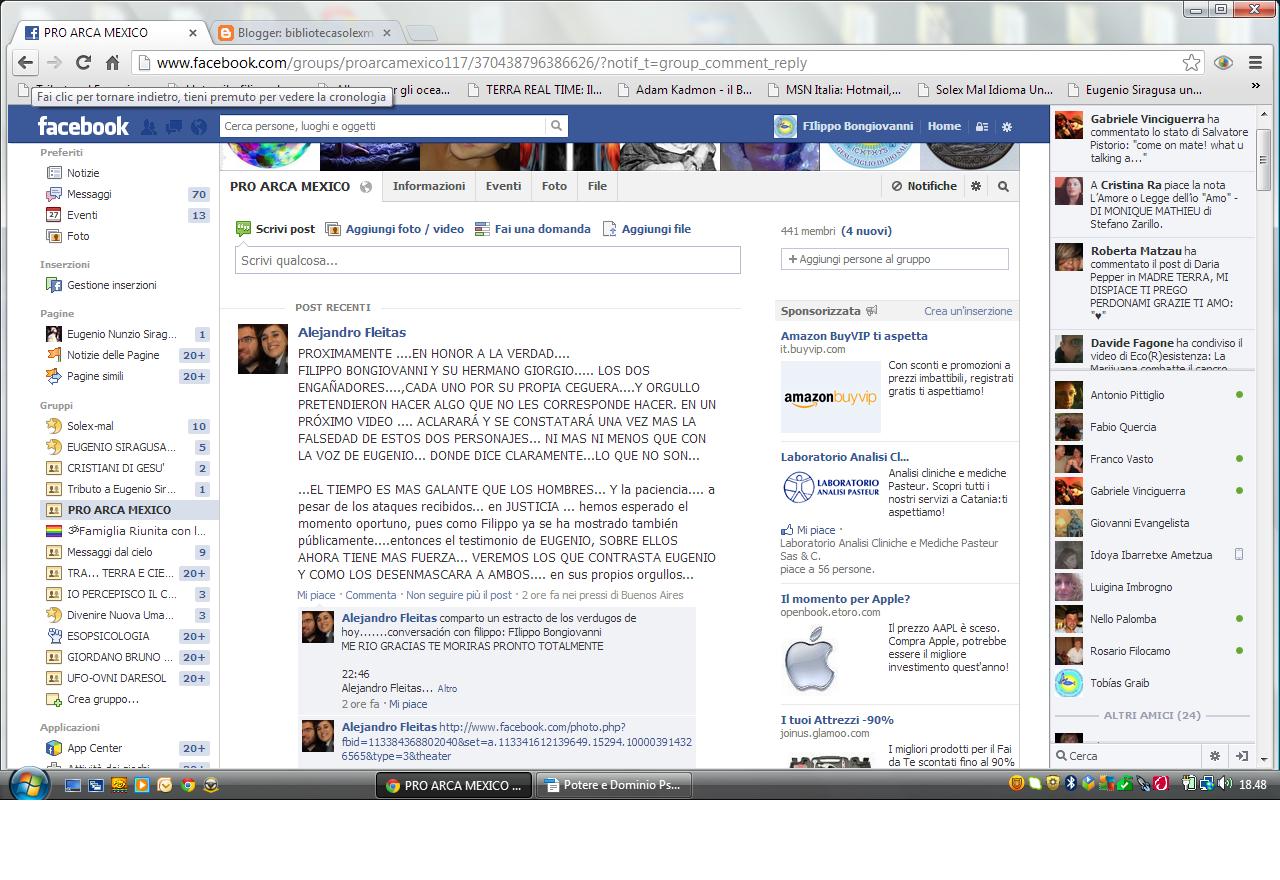The width and height of the screenshot is (1280, 880).
Task: Click the Aggiungi persone al gruppo field
Action: tap(895, 259)
